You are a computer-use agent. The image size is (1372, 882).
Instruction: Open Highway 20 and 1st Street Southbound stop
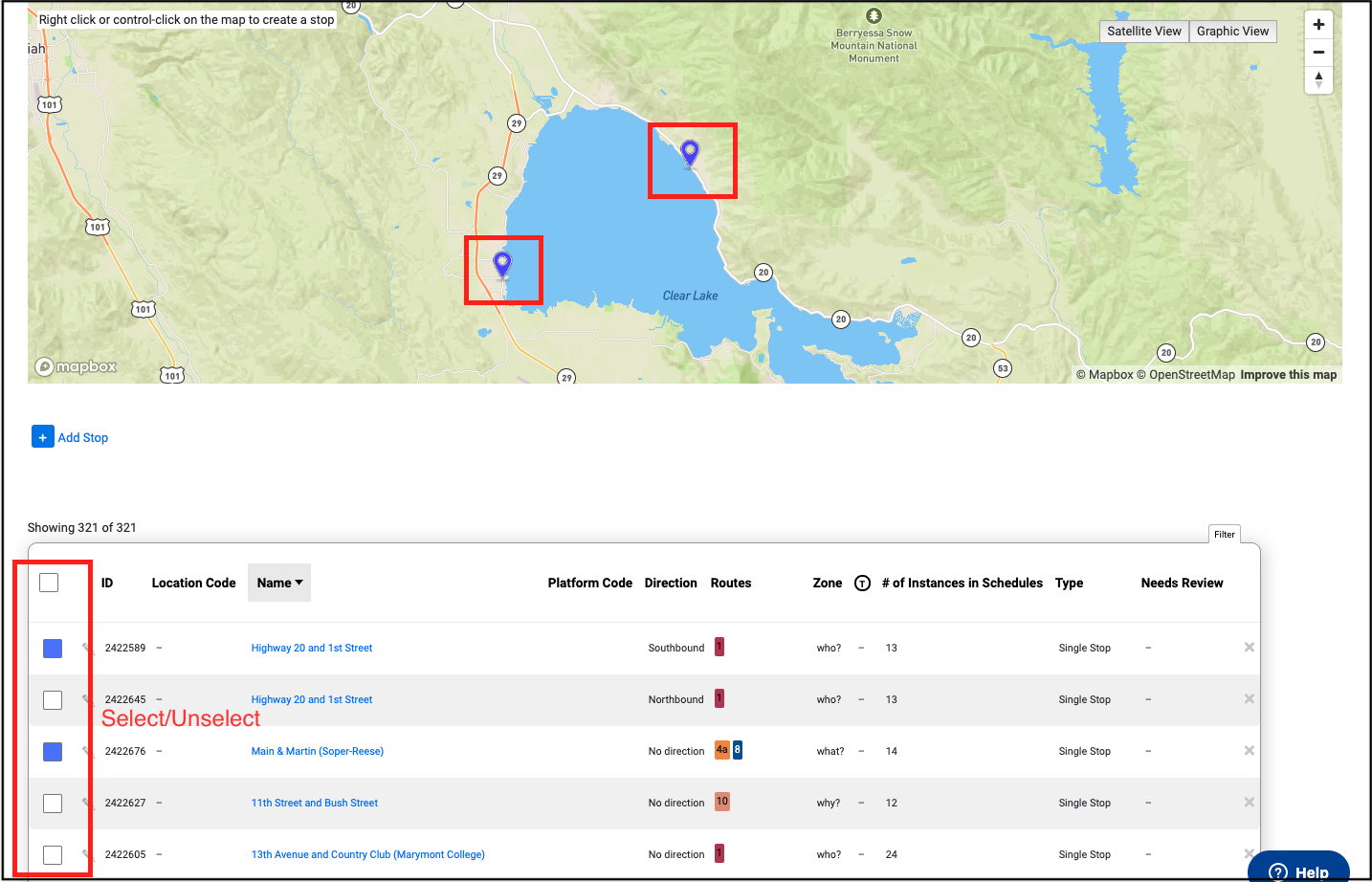[x=312, y=648]
